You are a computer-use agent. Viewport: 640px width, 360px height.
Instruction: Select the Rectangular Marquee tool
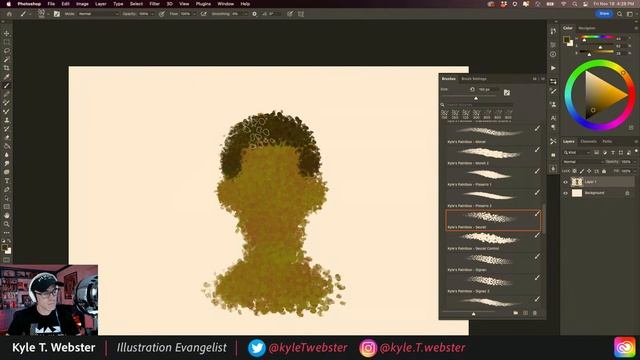coord(7,42)
